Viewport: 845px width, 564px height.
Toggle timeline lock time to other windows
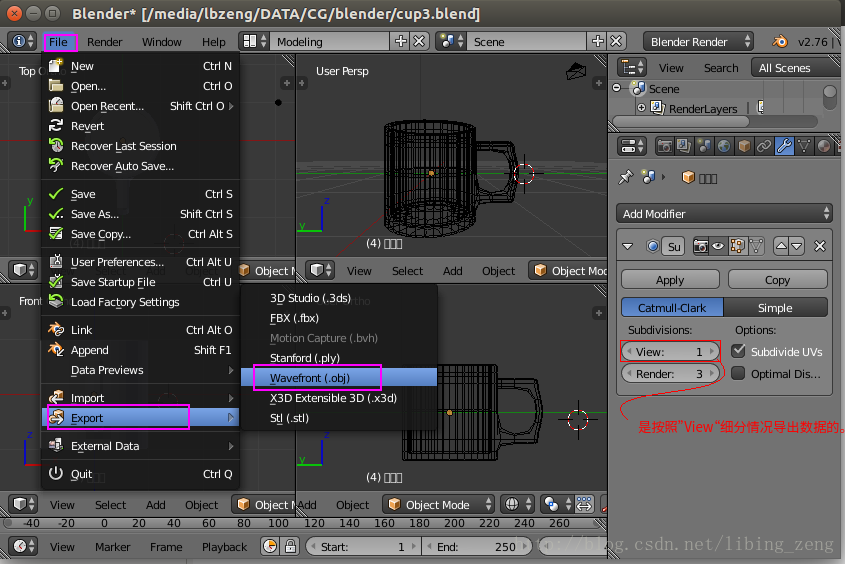click(x=290, y=546)
